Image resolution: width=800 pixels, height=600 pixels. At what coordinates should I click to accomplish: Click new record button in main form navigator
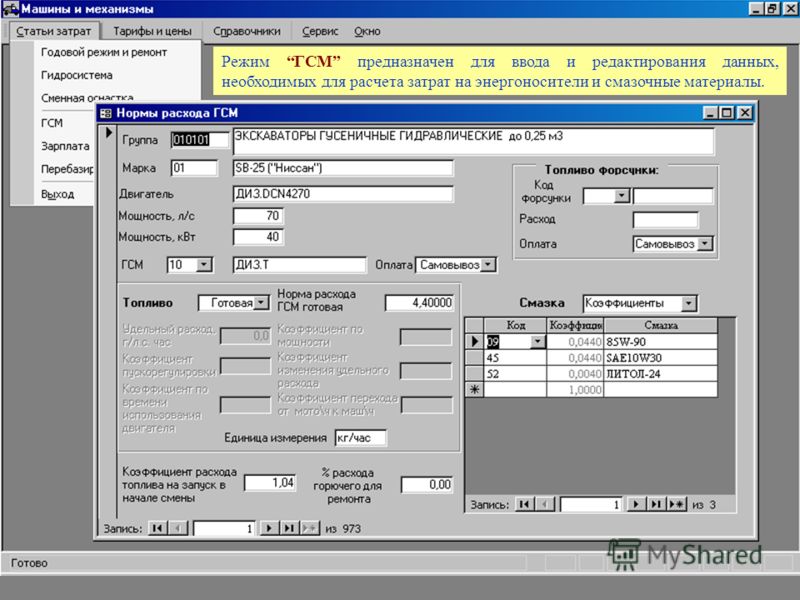point(310,528)
